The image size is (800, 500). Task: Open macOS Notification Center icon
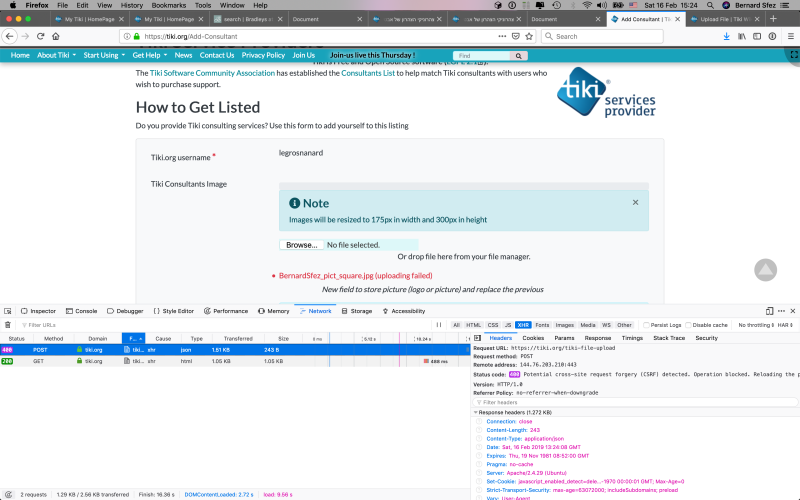pyautogui.click(x=785, y=5)
